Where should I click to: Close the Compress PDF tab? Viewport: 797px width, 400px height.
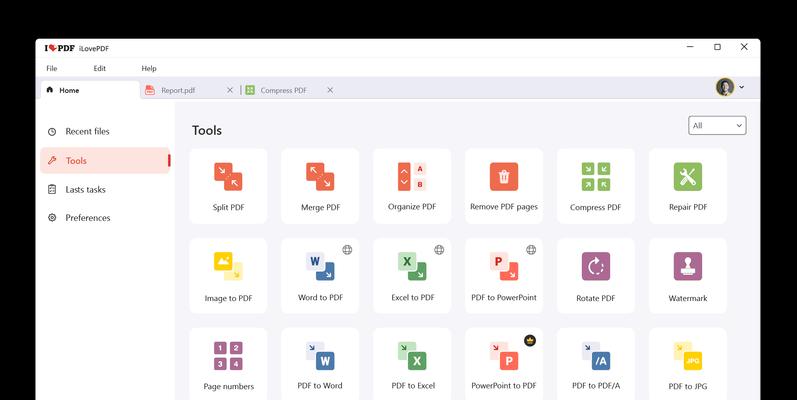[x=330, y=90]
